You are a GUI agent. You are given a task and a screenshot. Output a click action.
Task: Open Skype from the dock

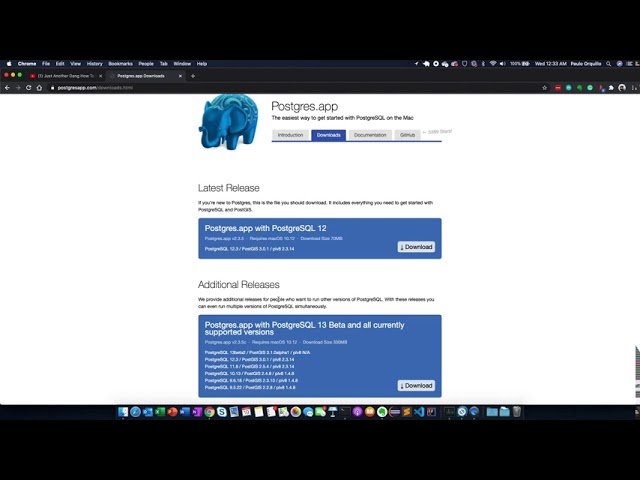[x=222, y=412]
